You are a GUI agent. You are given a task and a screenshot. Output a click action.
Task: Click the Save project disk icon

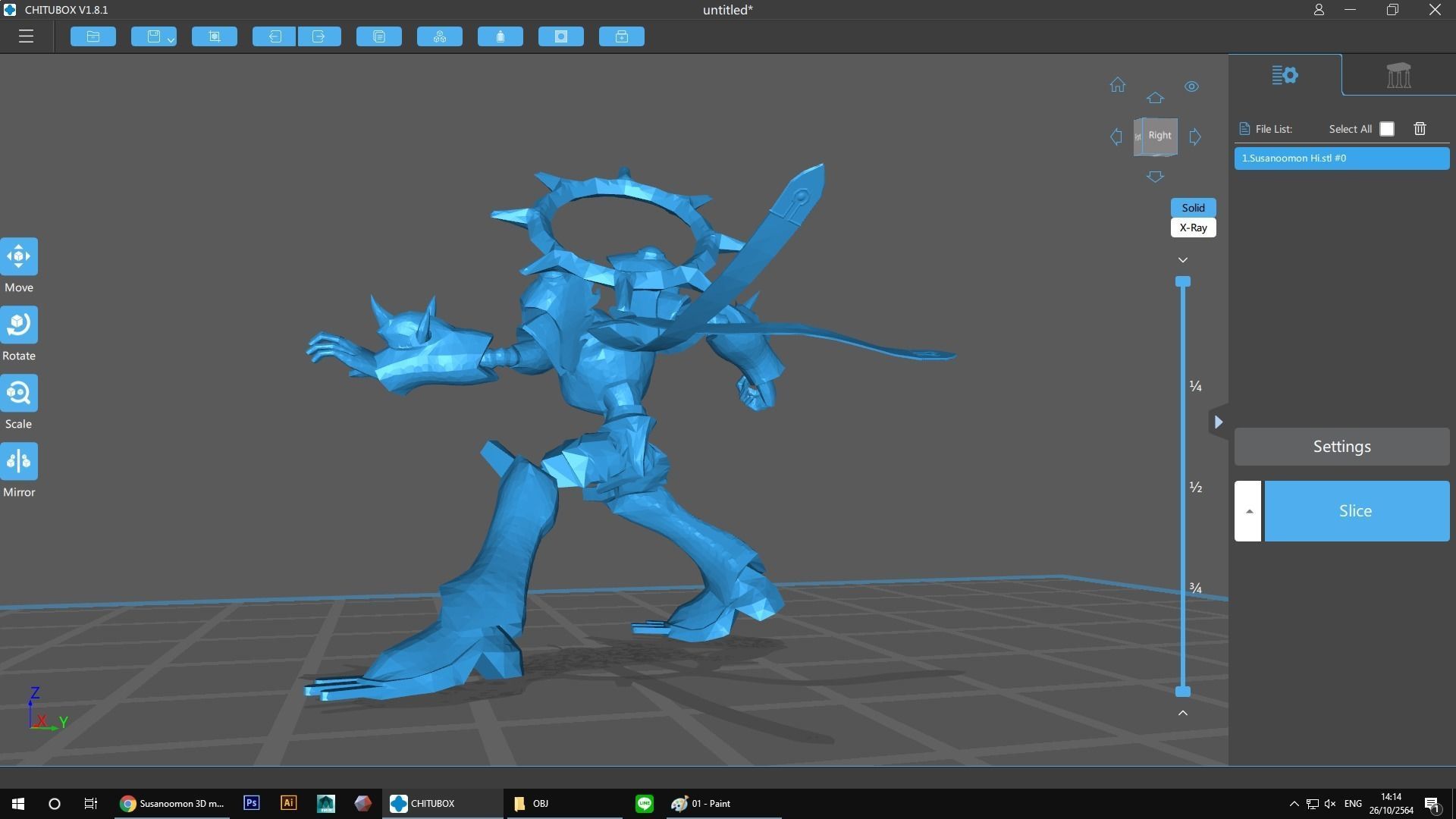(152, 36)
